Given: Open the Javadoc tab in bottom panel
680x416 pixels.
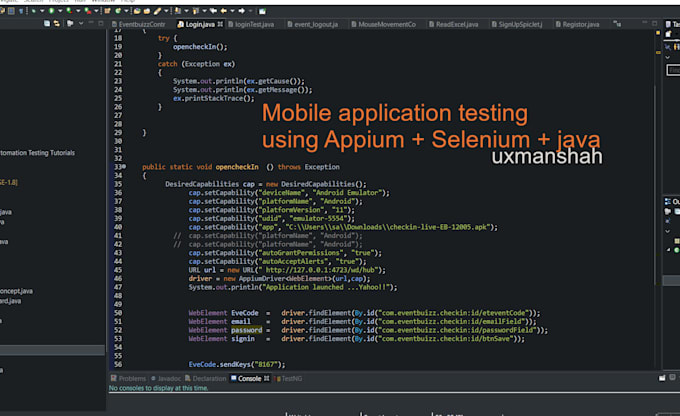Looking at the screenshot, I should (x=166, y=378).
